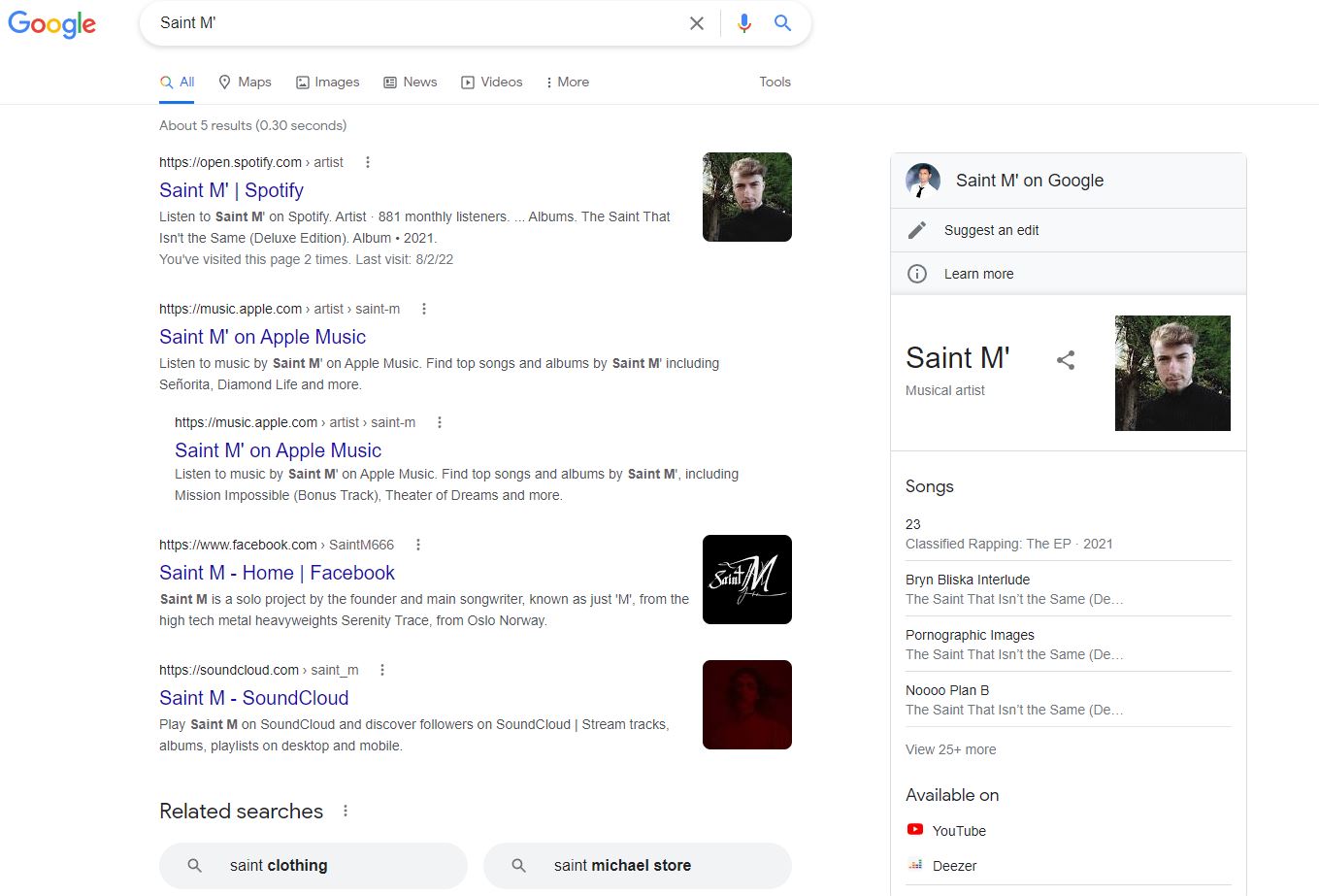Open three-dot menu for indented Apple Music result
1319x896 pixels.
pyautogui.click(x=440, y=422)
